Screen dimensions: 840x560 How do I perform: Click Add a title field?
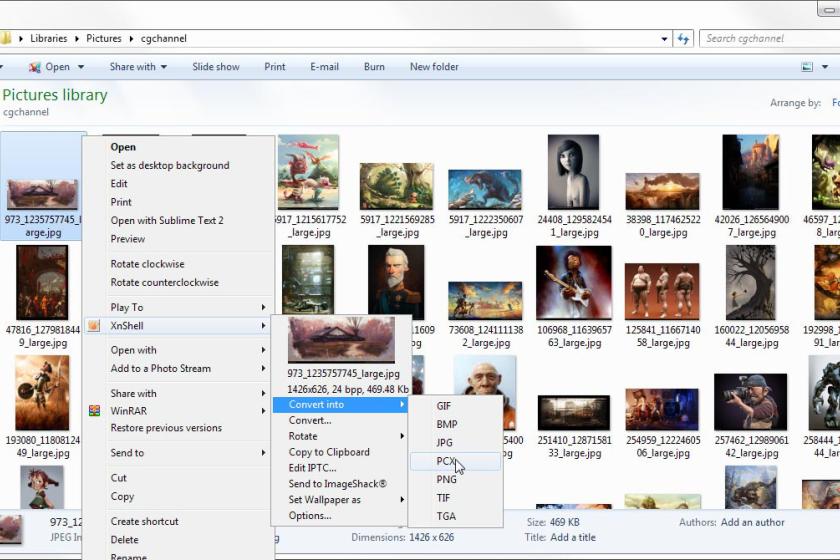[x=573, y=537]
